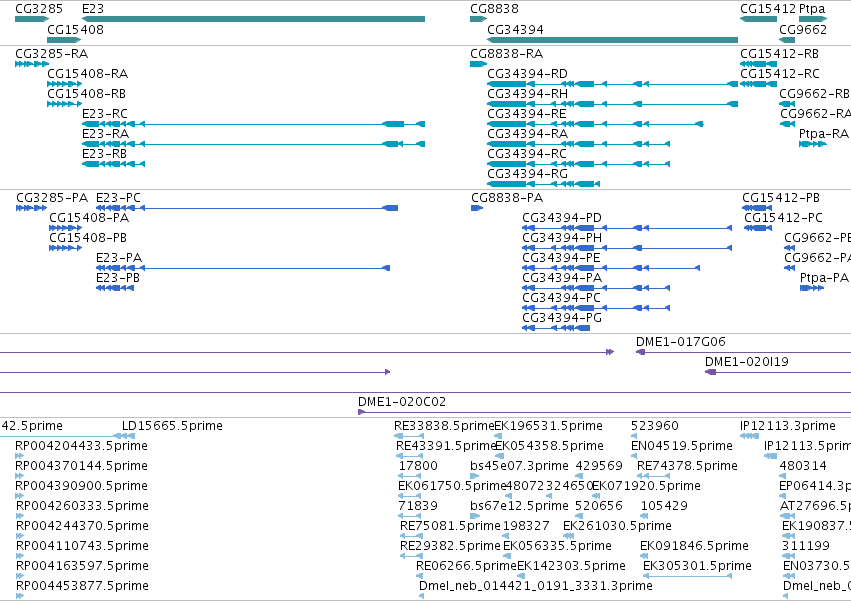The height and width of the screenshot is (601, 851).
Task: Select transcript E23-RA label
Action: [105, 134]
